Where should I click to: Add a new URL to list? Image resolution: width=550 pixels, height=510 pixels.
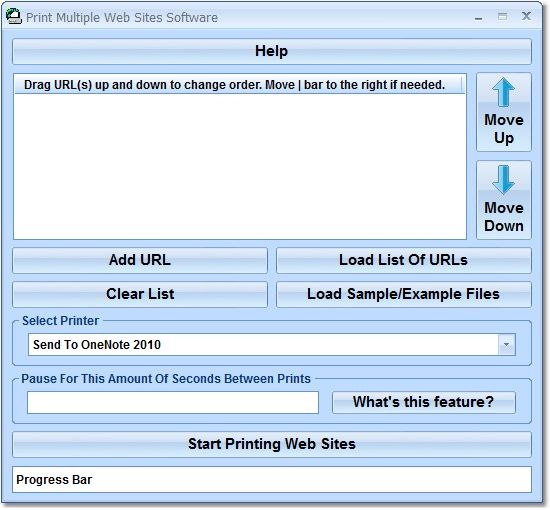[x=140, y=260]
